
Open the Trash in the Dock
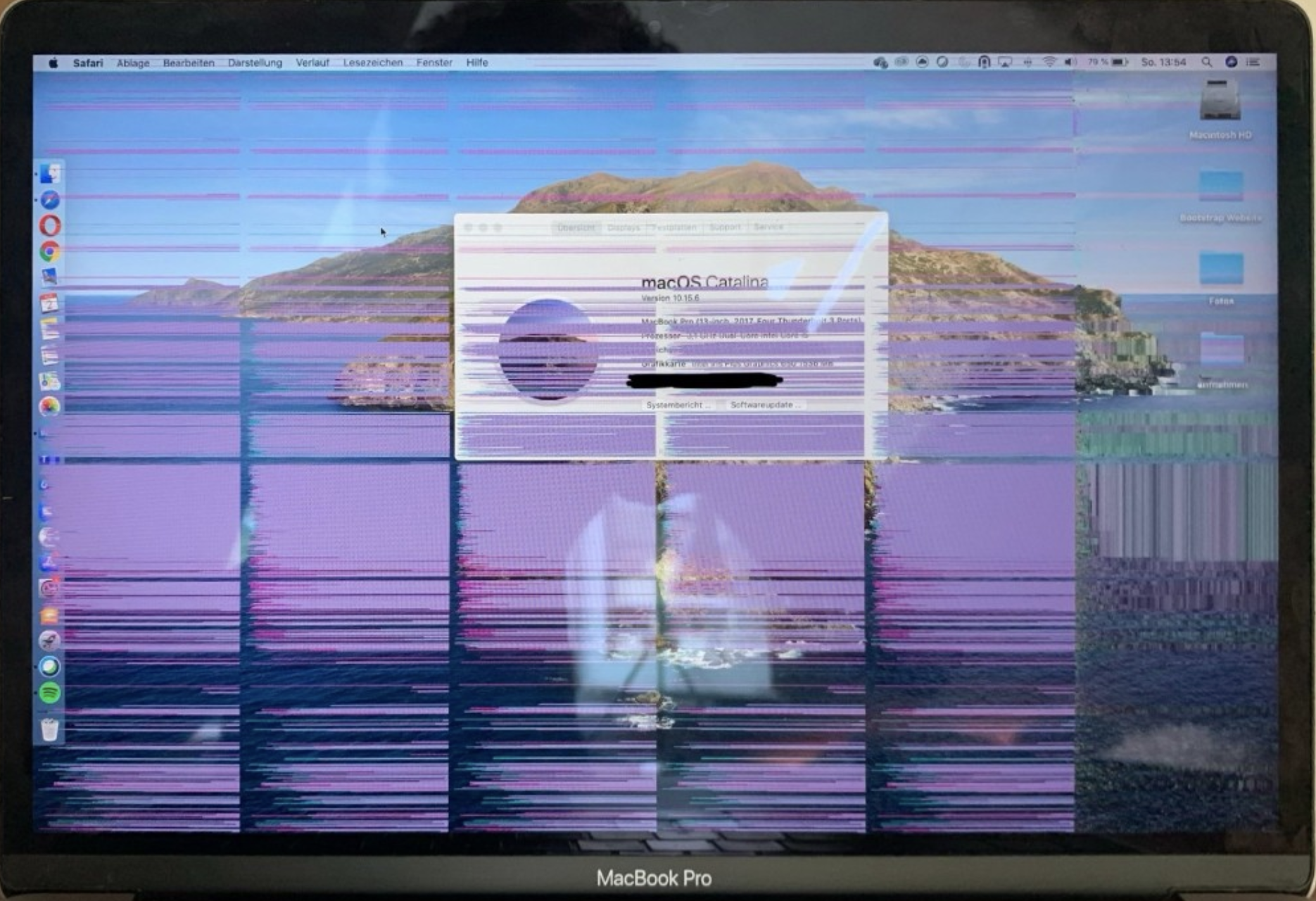tap(49, 729)
